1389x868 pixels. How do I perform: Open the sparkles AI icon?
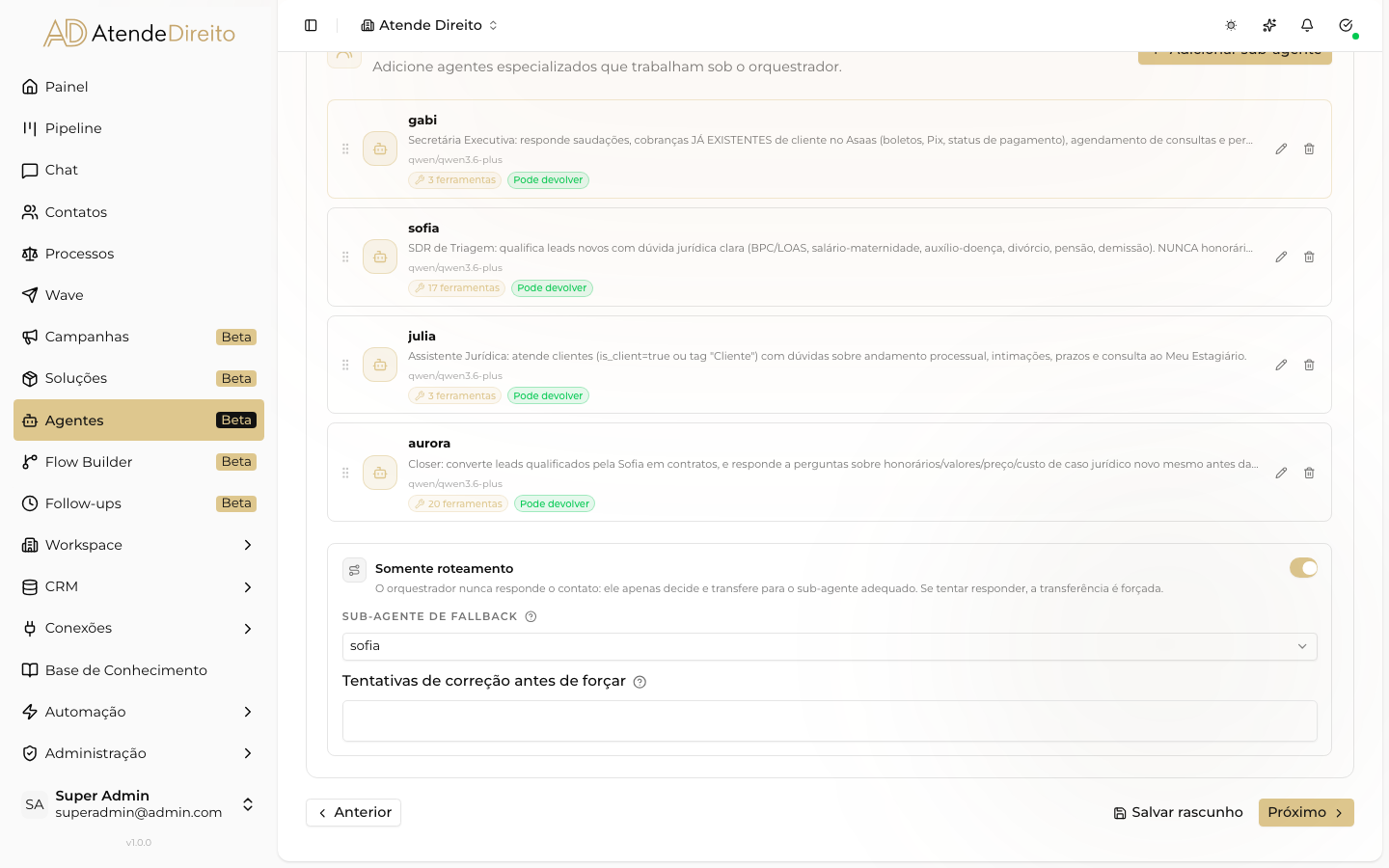pyautogui.click(x=1269, y=25)
